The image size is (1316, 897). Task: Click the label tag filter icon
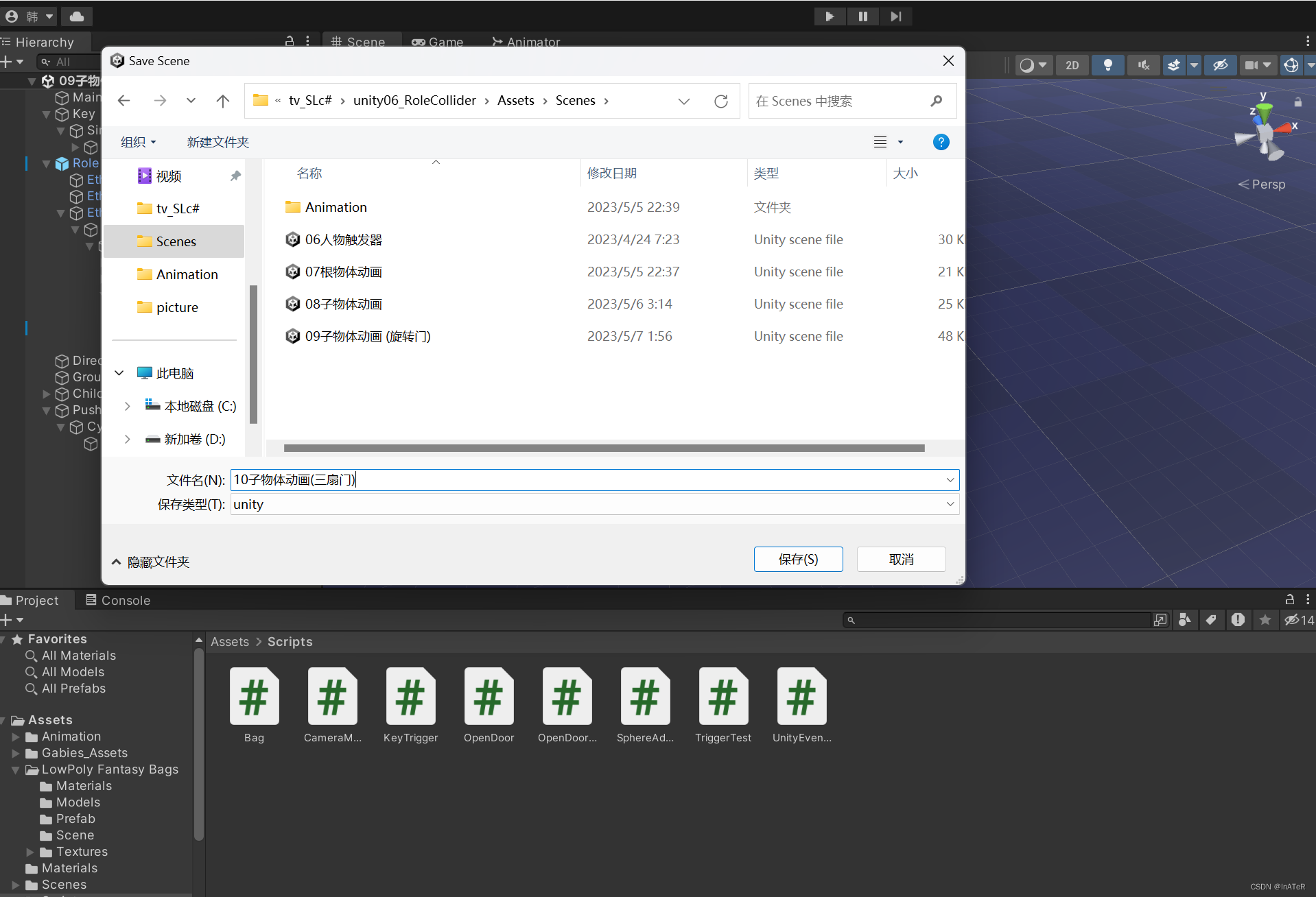tap(1211, 620)
